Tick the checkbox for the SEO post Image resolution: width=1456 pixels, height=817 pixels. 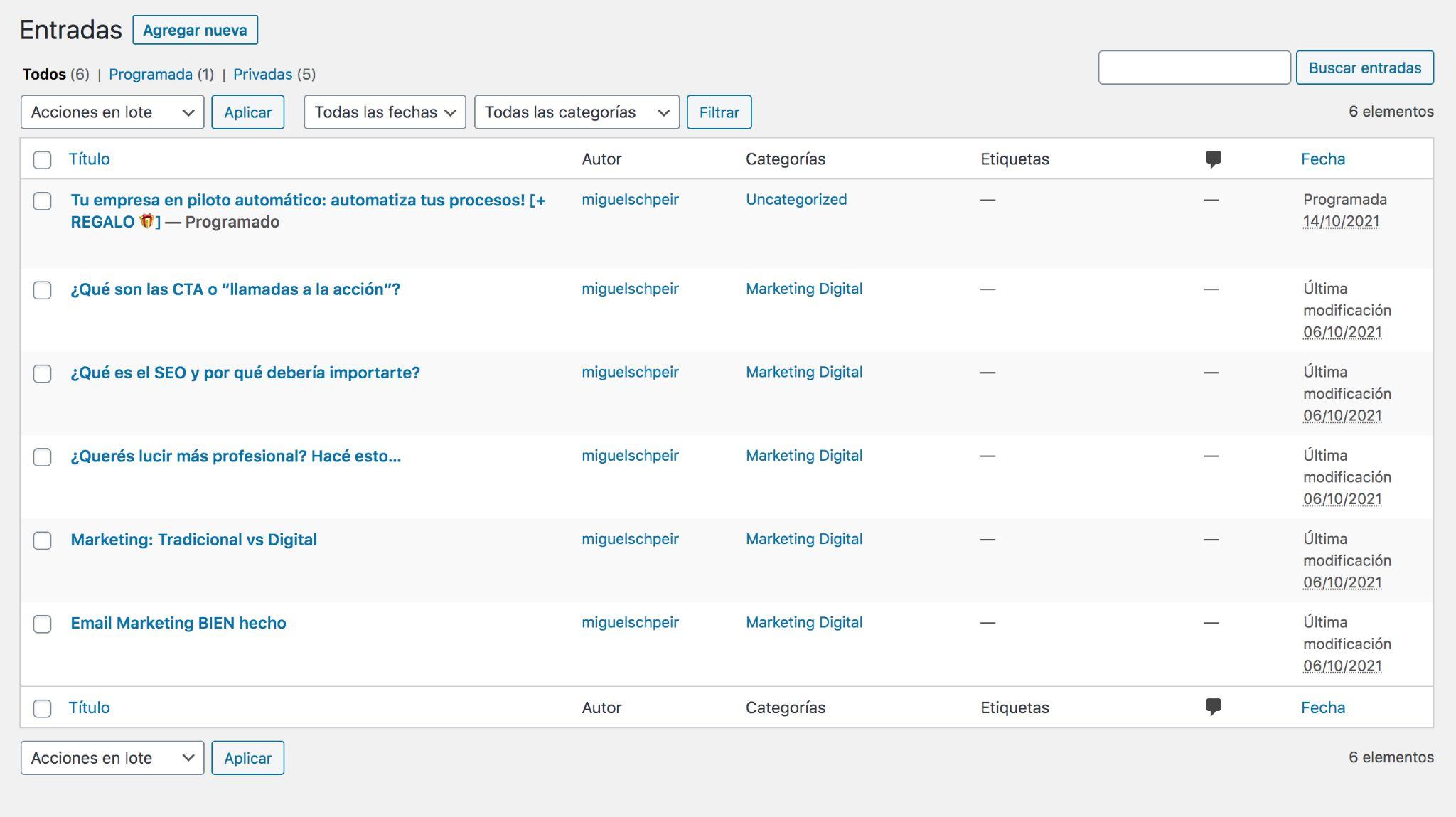[x=43, y=374]
